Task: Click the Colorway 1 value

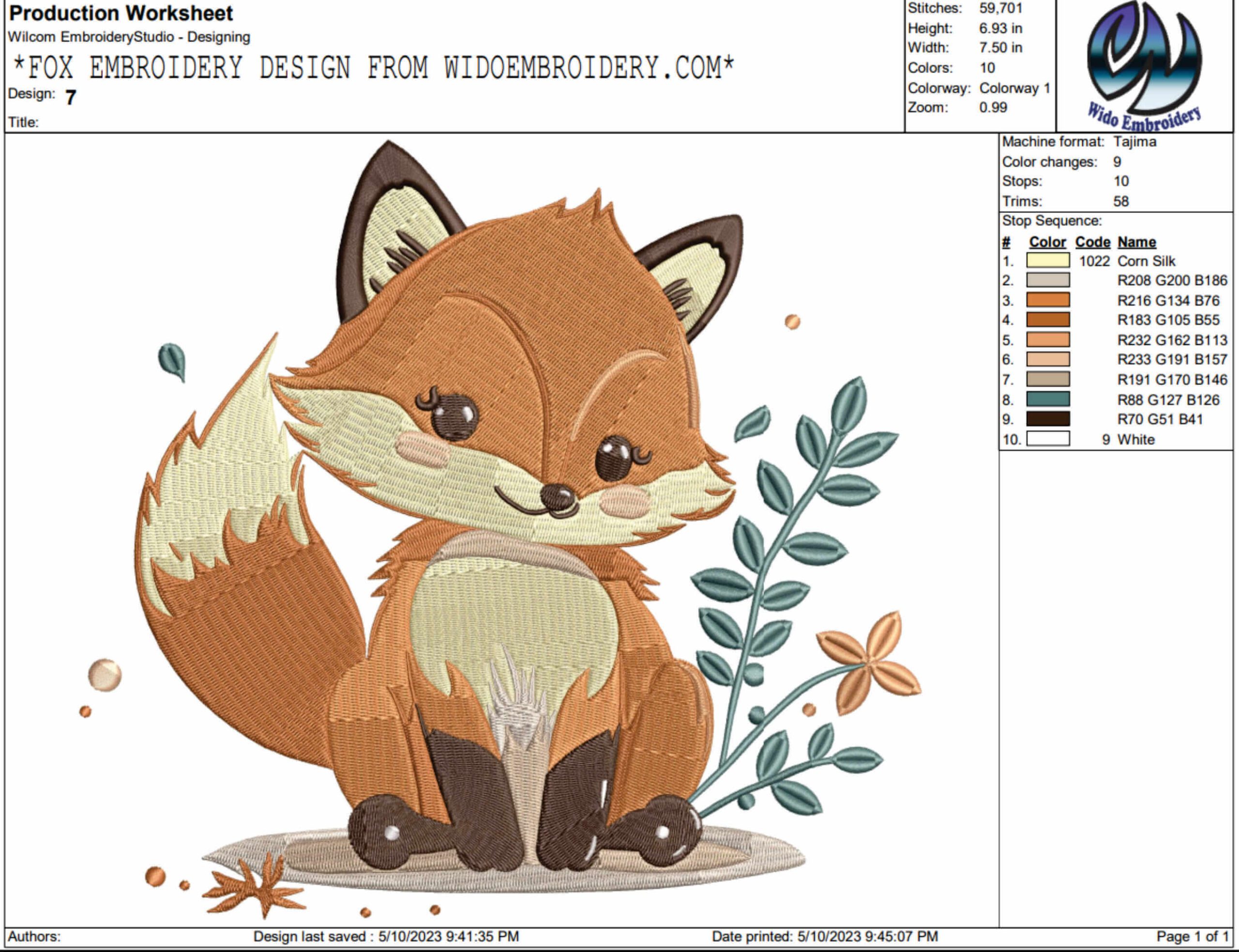Action: coord(1014,89)
